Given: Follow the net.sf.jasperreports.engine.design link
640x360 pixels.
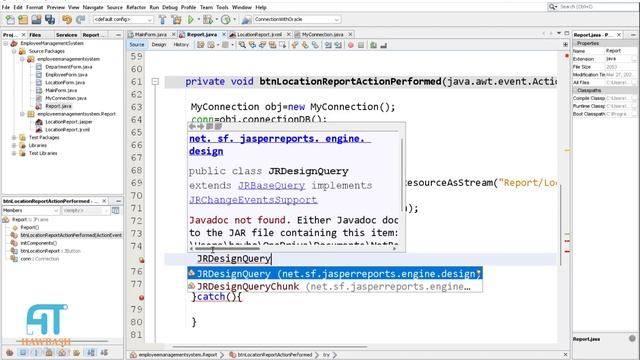Looking at the screenshot, I should click(280, 145).
